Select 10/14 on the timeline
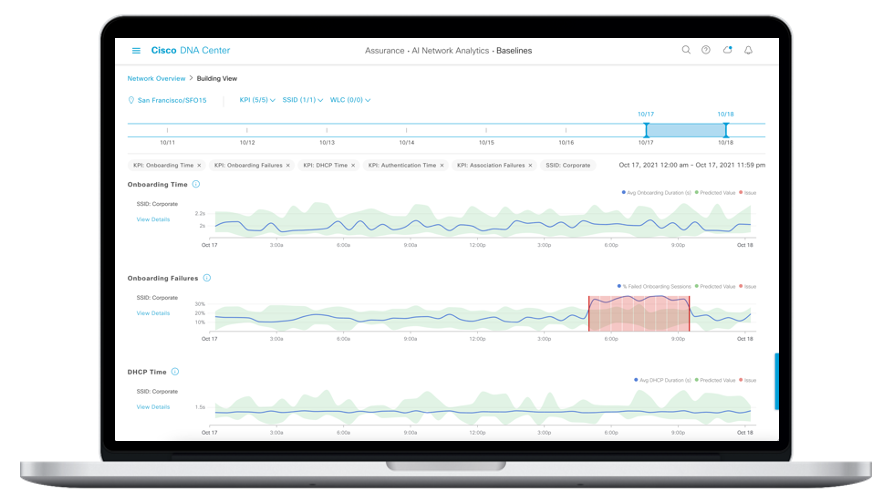This screenshot has height=496, width=885. coord(406,142)
